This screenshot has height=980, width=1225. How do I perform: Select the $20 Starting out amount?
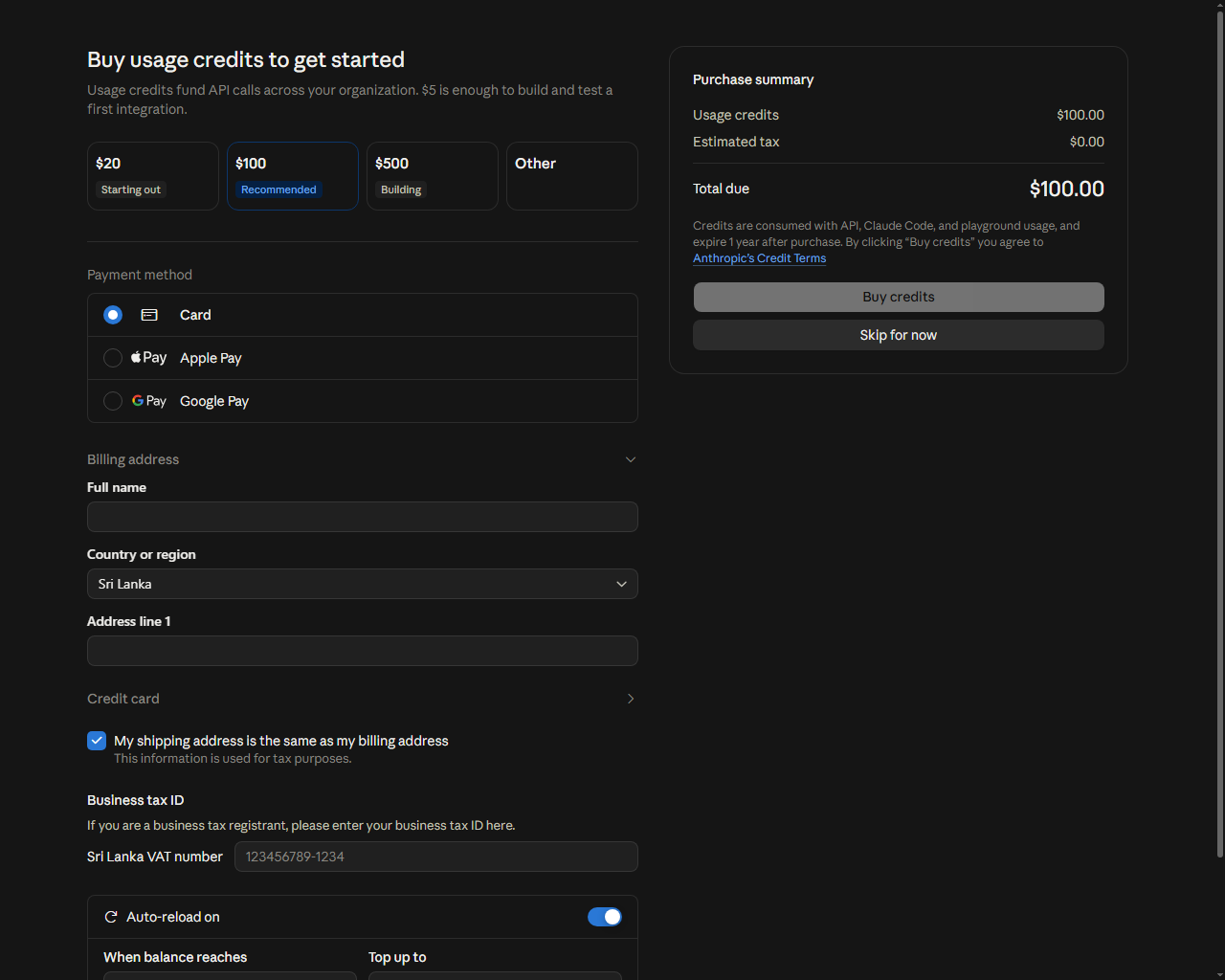click(153, 176)
